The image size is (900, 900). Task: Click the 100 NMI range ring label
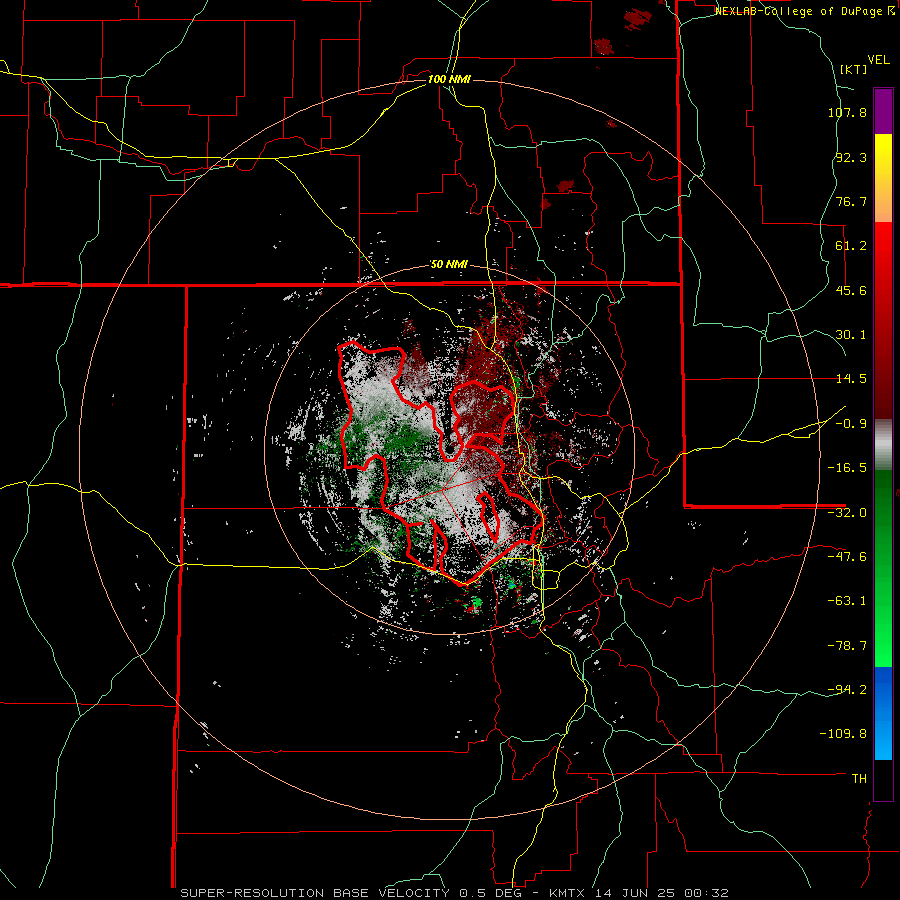449,79
